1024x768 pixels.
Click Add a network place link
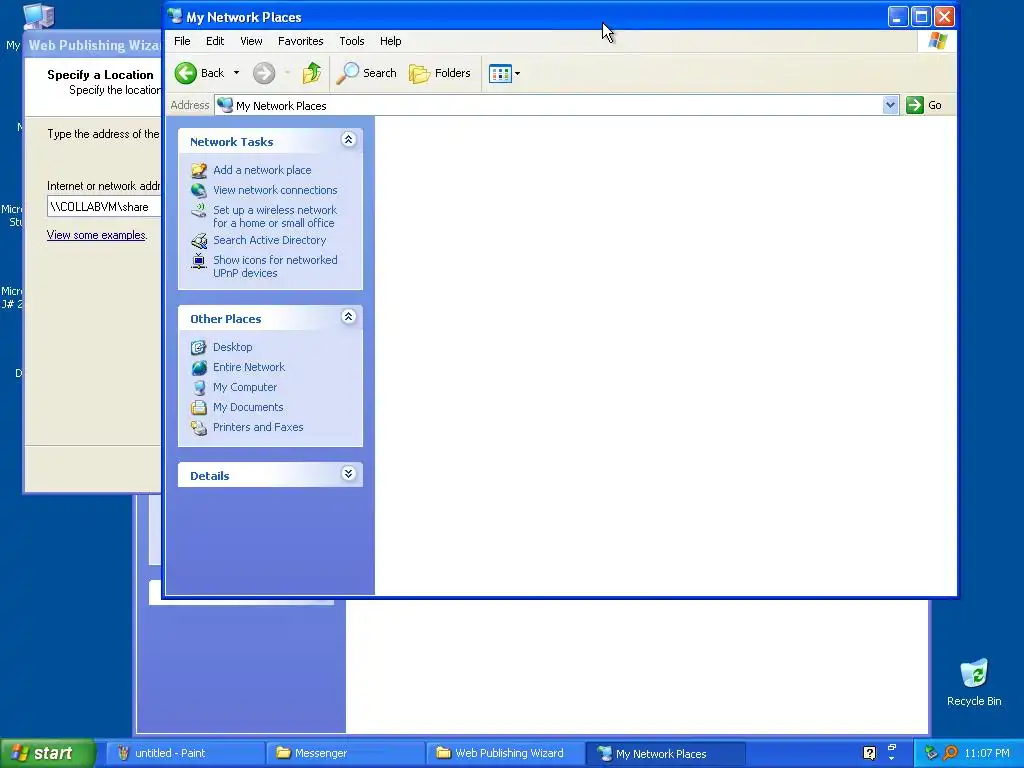point(262,170)
